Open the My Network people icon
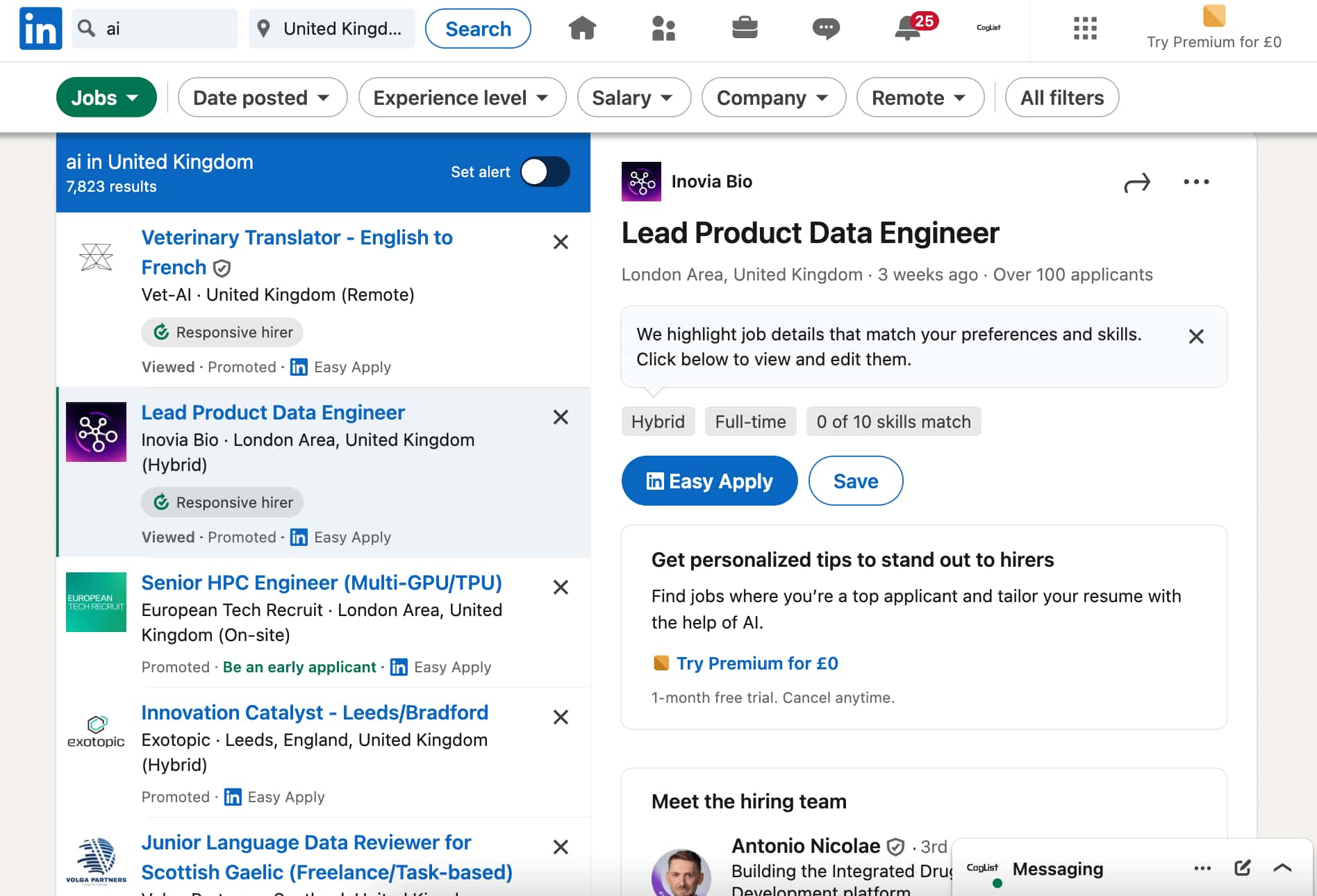Screen dimensions: 1317x896 [x=663, y=28]
